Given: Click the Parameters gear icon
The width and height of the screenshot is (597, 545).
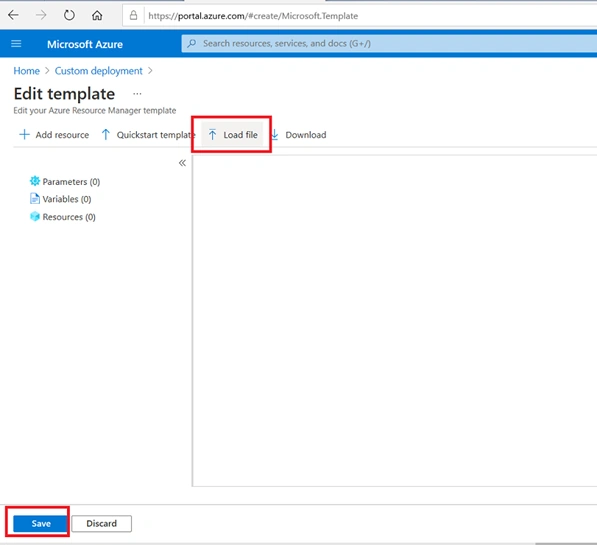Looking at the screenshot, I should coord(35,181).
